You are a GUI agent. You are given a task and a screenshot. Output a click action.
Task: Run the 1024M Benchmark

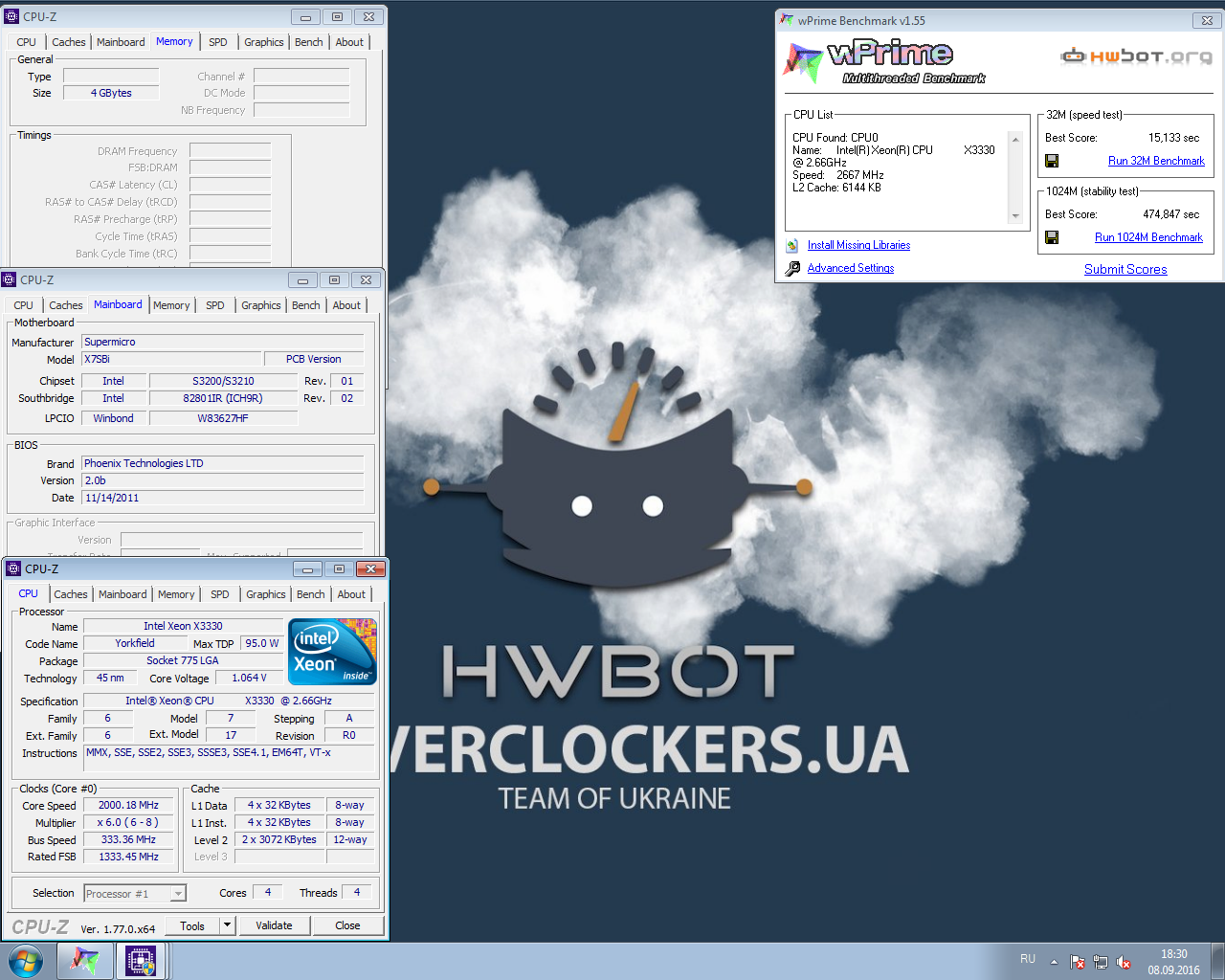pos(1148,237)
